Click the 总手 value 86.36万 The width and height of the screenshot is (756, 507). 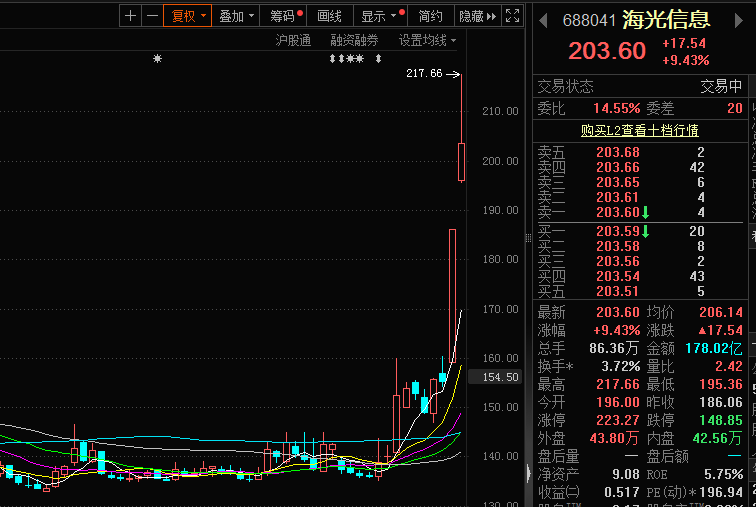click(614, 348)
